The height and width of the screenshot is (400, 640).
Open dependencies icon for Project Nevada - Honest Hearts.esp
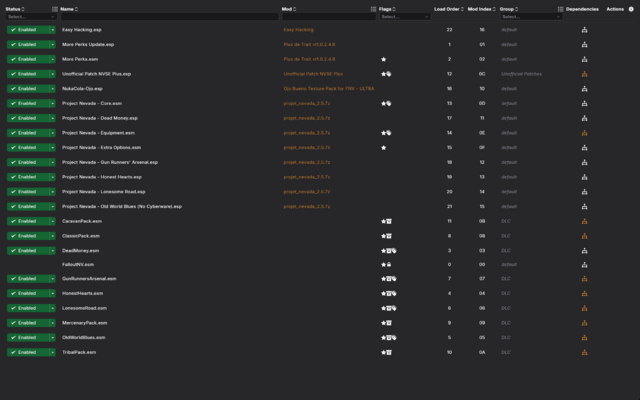[x=584, y=177]
